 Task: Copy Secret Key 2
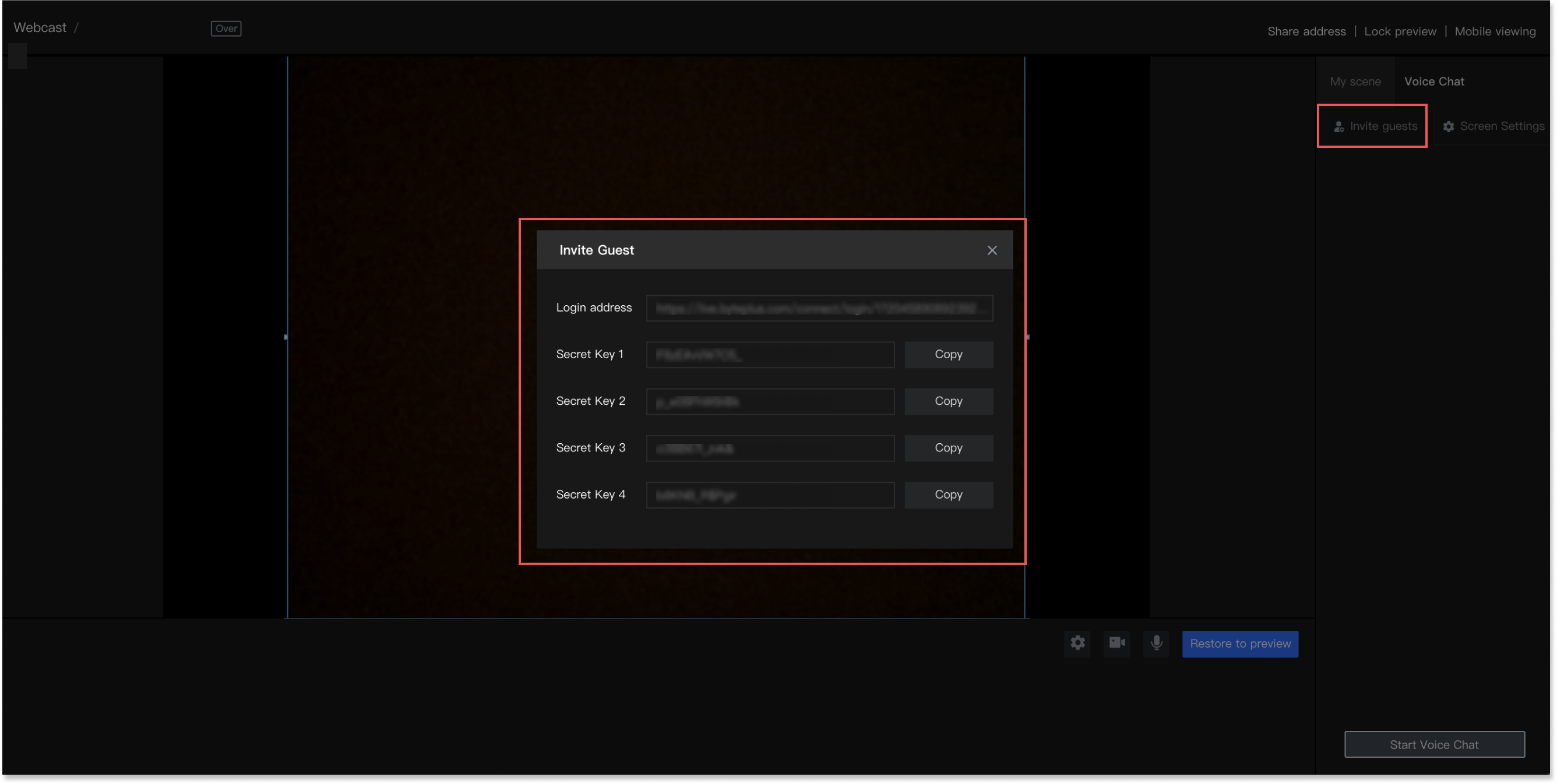coord(948,401)
